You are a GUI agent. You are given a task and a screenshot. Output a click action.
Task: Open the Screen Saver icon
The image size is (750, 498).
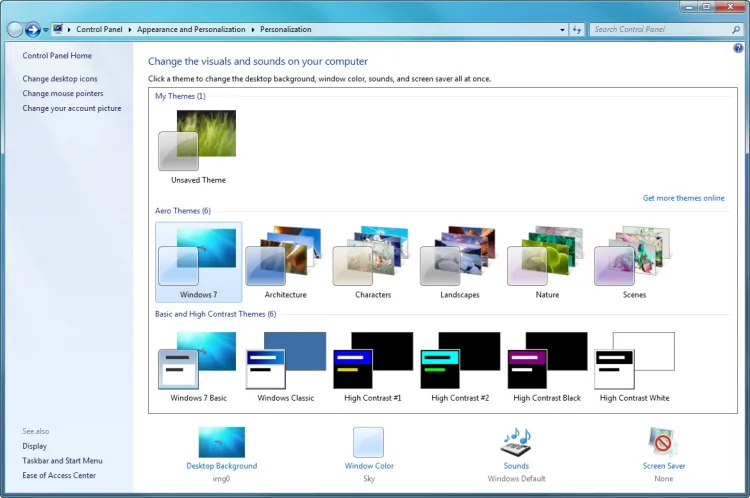[663, 442]
